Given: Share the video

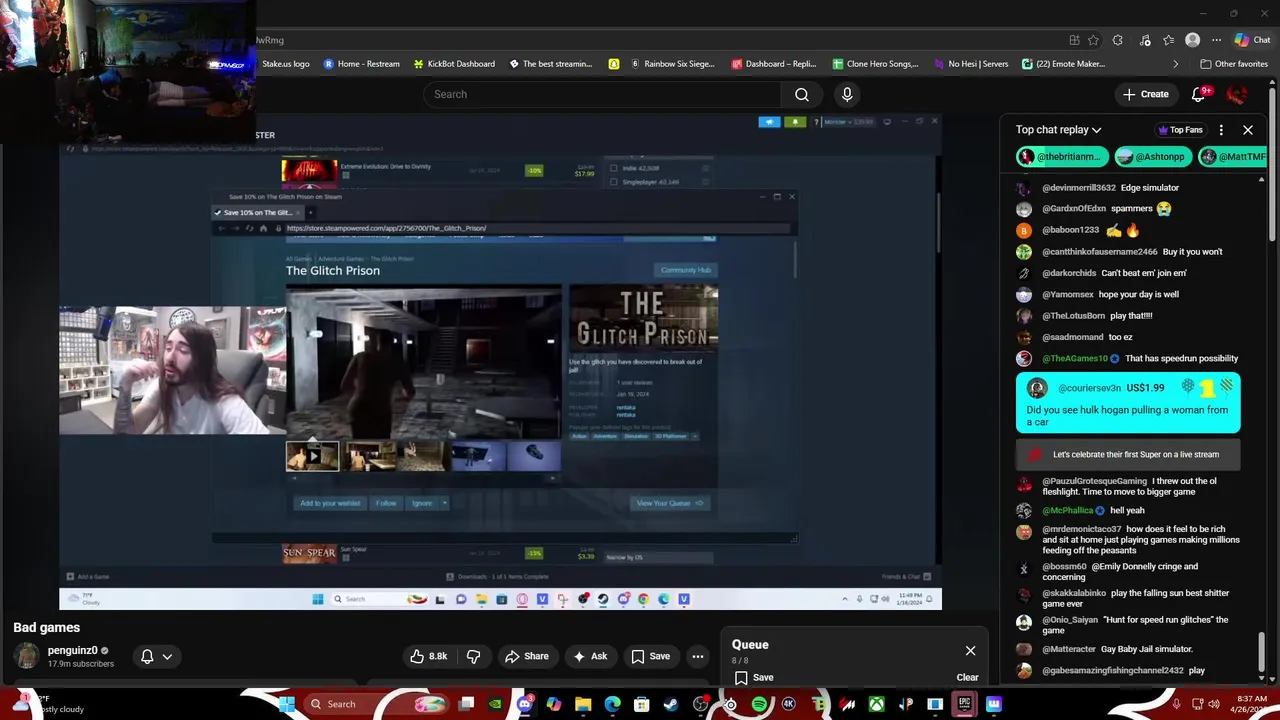Looking at the screenshot, I should click(526, 656).
